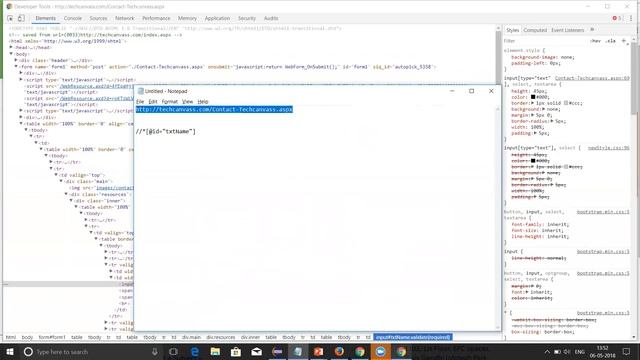
Task: Open the Audits tab
Action: point(271,18)
